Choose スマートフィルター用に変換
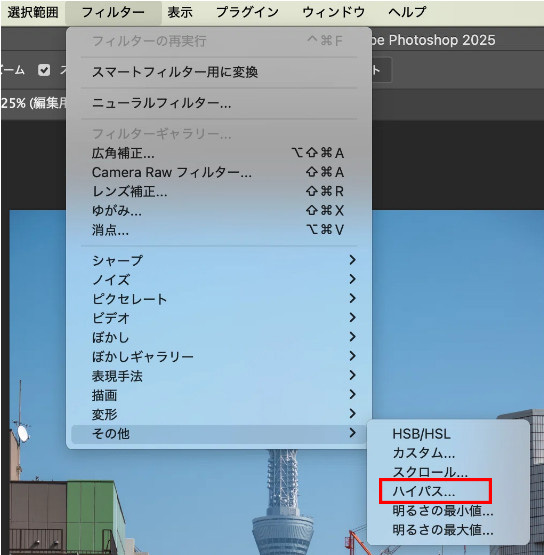This screenshot has width=544, height=555. click(x=219, y=72)
